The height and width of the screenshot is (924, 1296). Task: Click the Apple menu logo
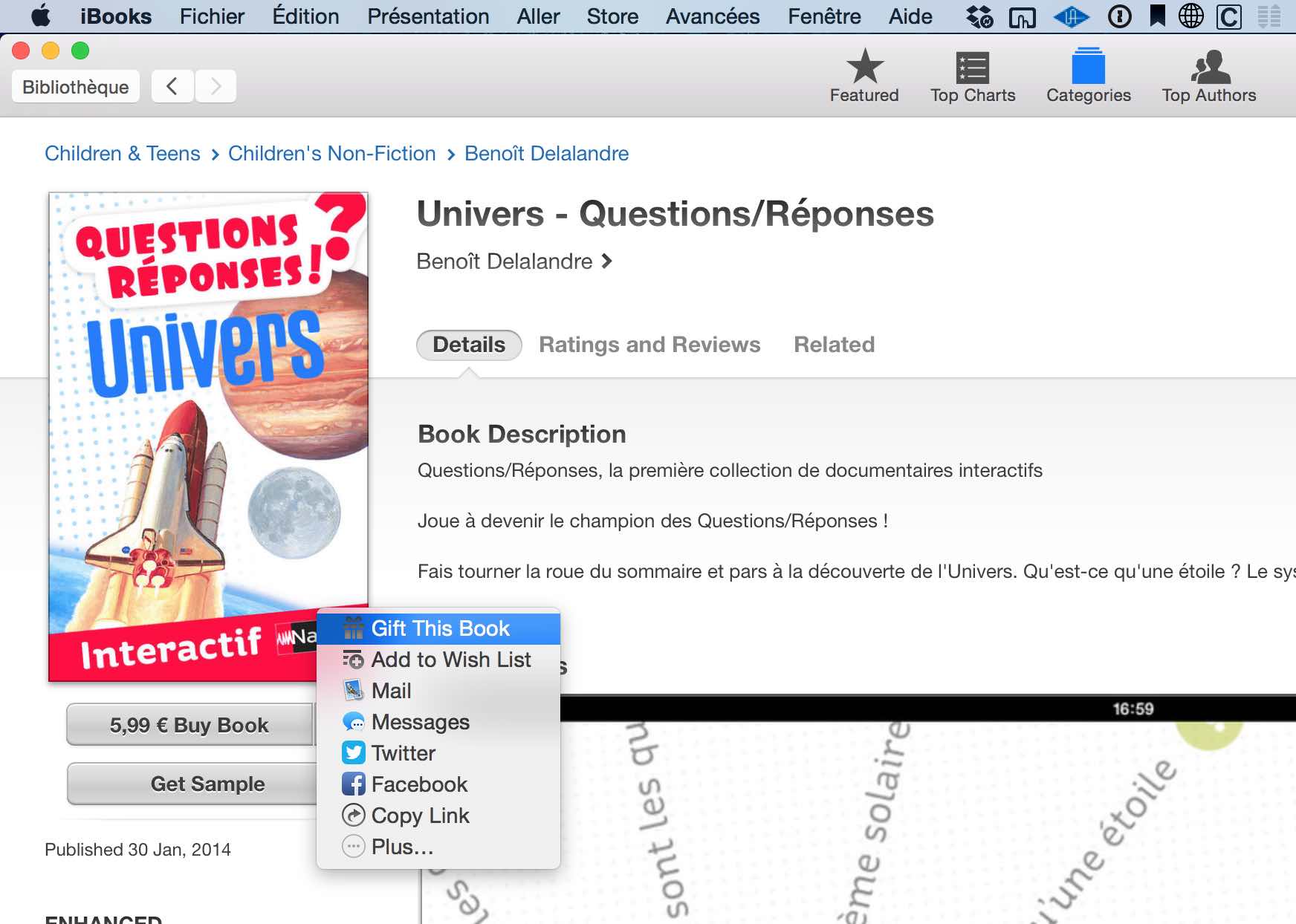tap(40, 16)
